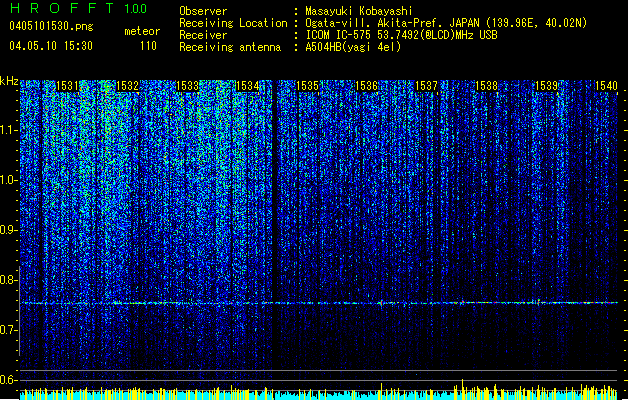Click the 1538 time marker
The image size is (629, 400).
click(x=487, y=86)
